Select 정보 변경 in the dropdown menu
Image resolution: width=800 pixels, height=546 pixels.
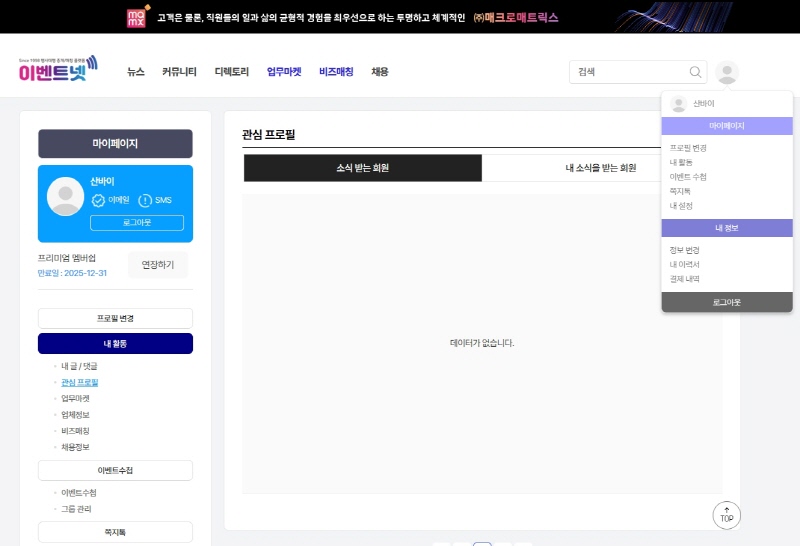684,250
